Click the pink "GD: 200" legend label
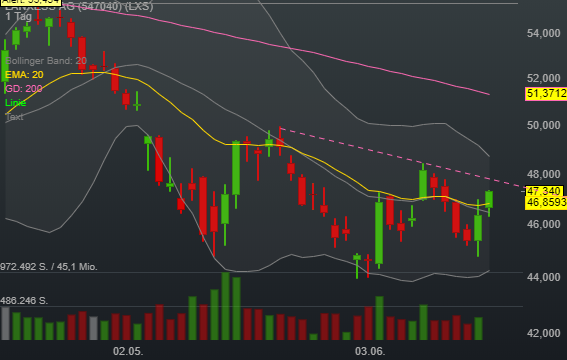Image resolution: width=567 pixels, height=360 pixels. pyautogui.click(x=24, y=89)
